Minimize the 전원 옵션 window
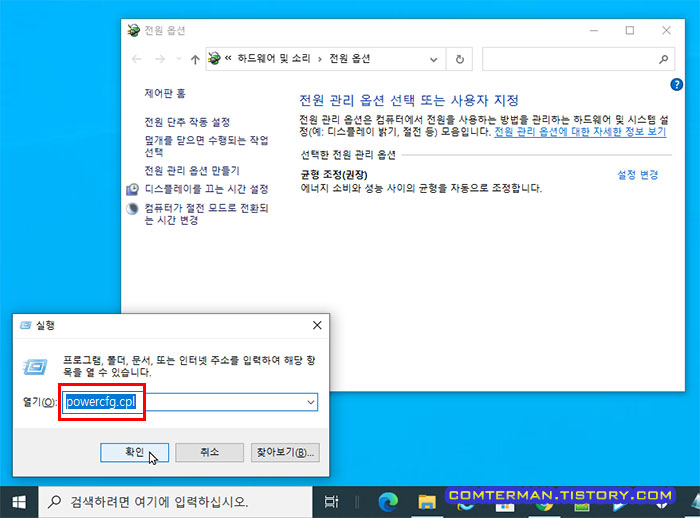700x518 pixels. 594,30
